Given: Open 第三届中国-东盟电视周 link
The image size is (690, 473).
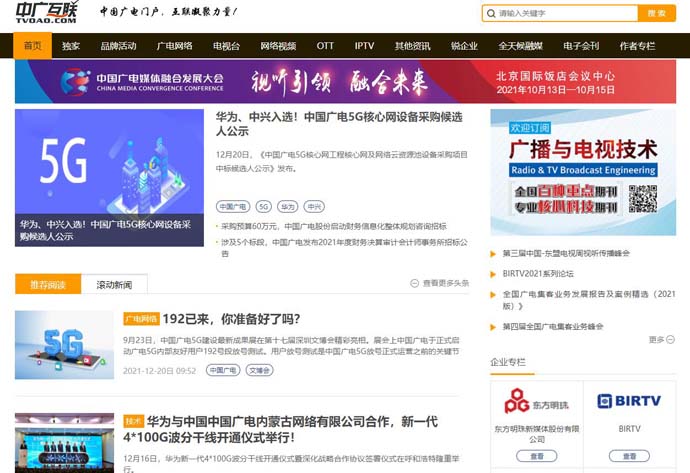Looking at the screenshot, I should pos(566,253).
